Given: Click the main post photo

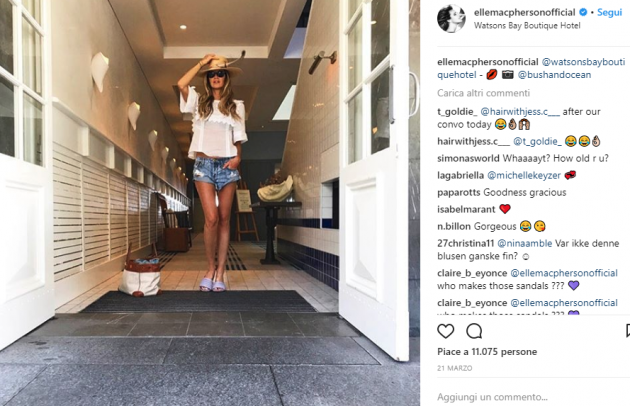Looking at the screenshot, I should point(210,203).
